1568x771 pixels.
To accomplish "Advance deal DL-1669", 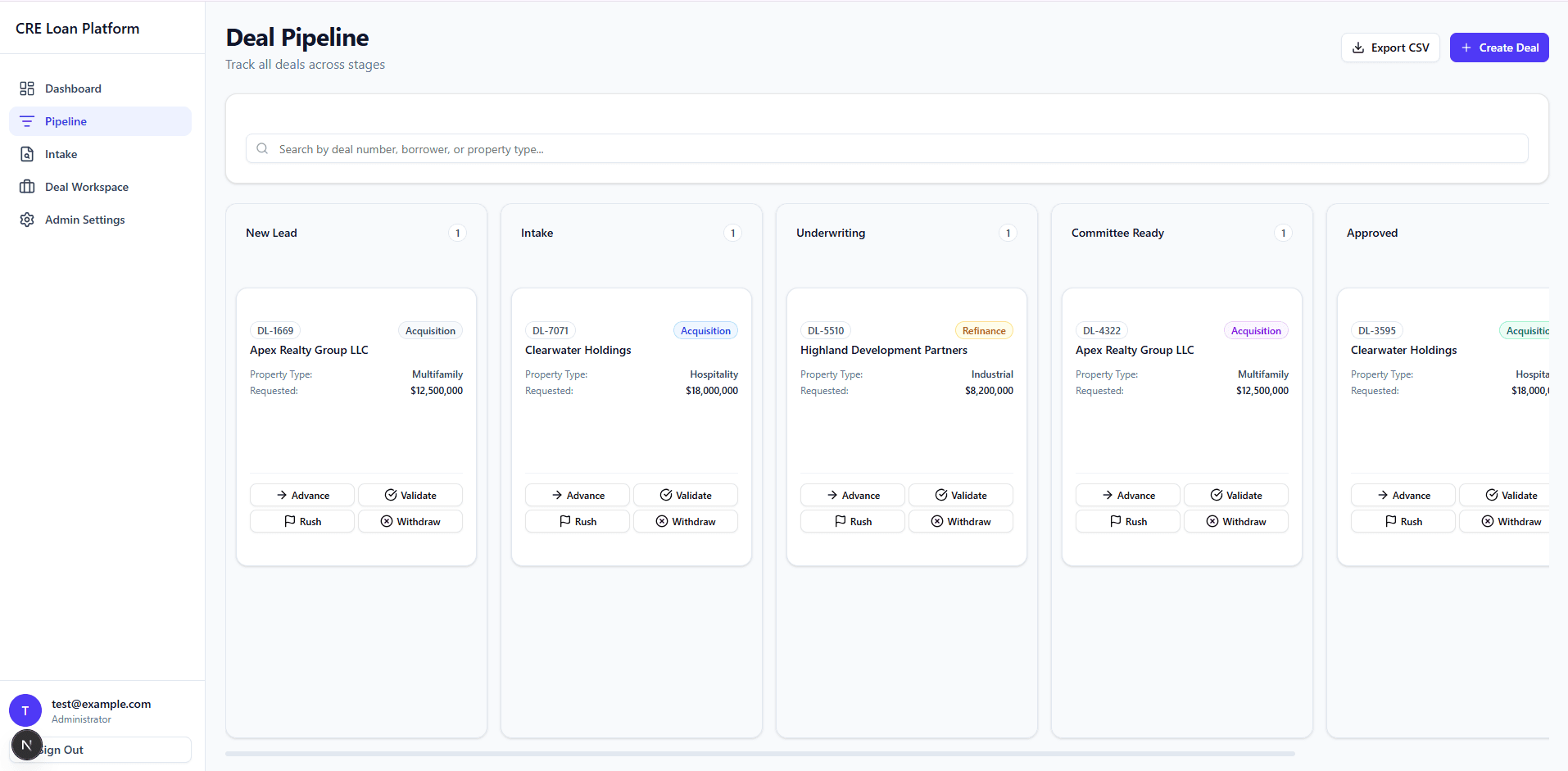I will click(x=302, y=495).
